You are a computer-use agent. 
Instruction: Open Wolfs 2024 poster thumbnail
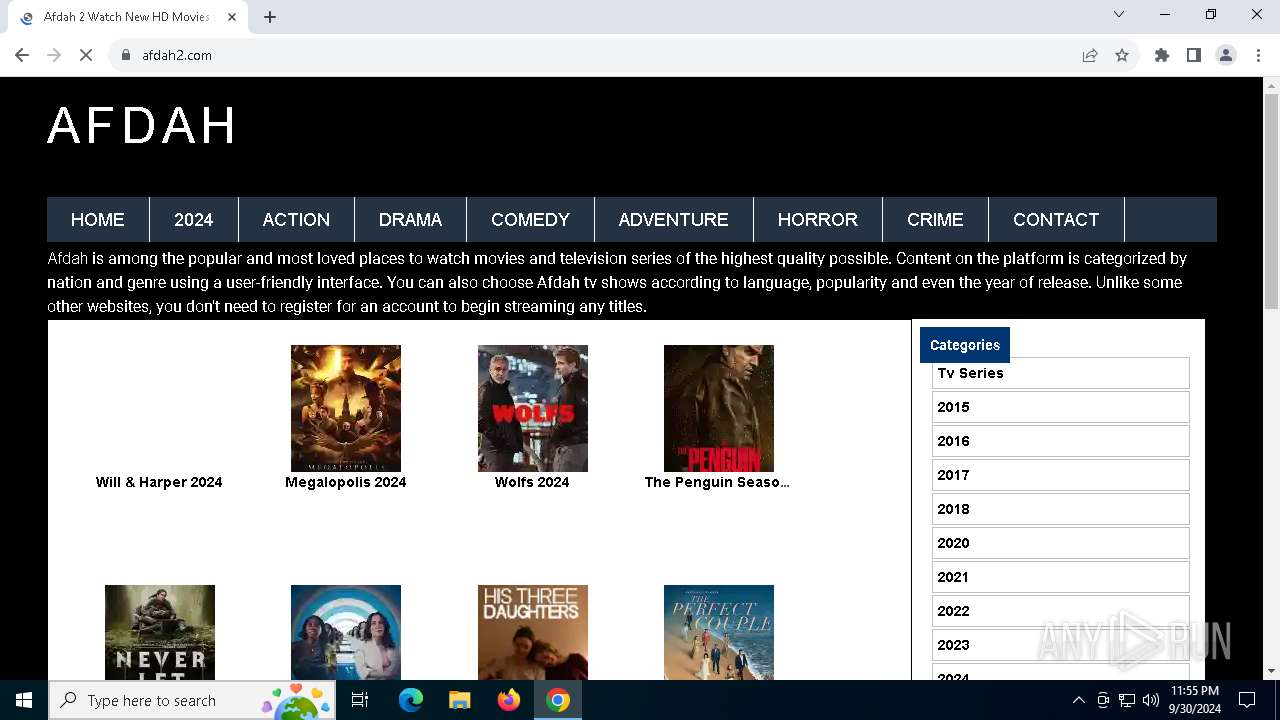point(533,408)
